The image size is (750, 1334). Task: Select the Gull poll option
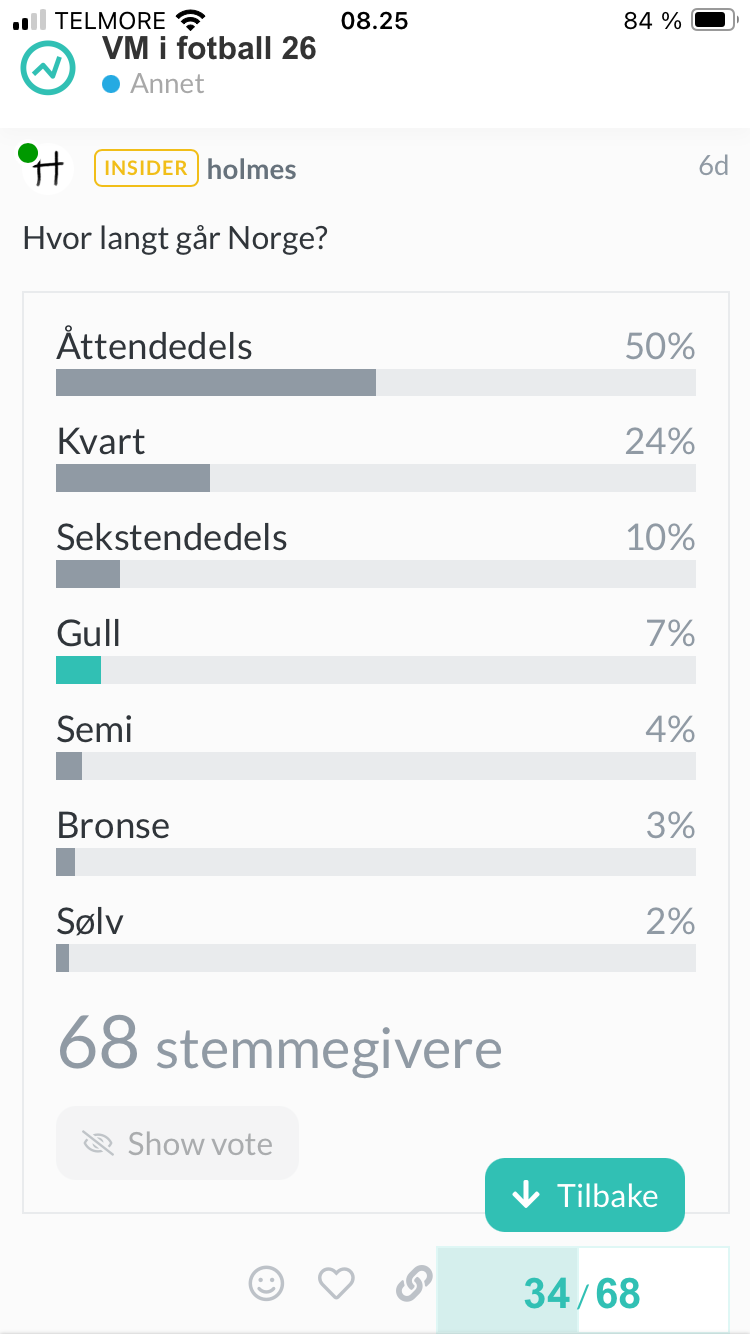(376, 650)
